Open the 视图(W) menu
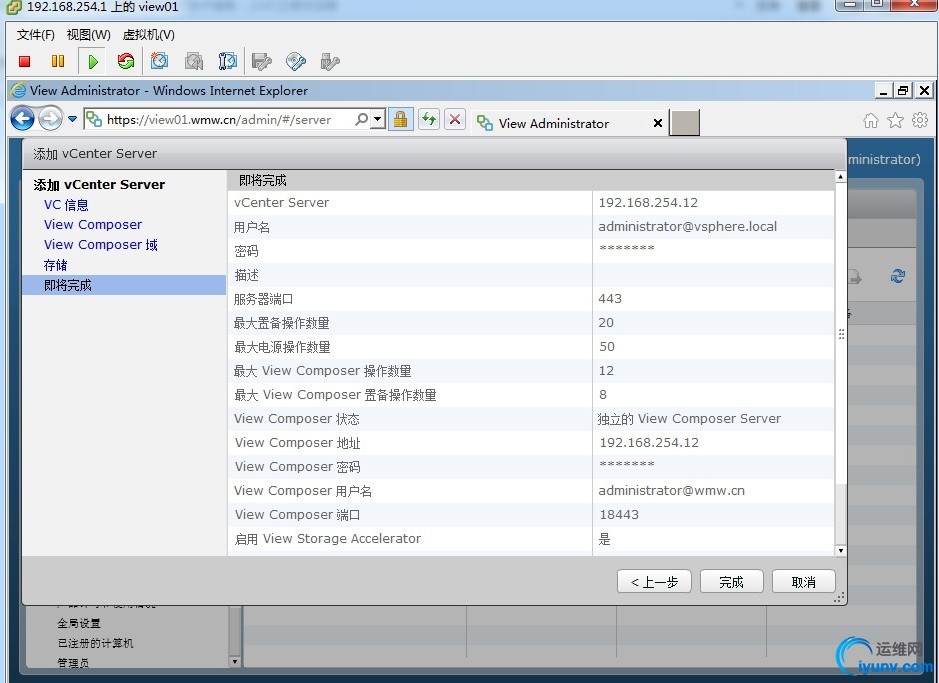Screen dimensions: 939x683 tap(89, 35)
